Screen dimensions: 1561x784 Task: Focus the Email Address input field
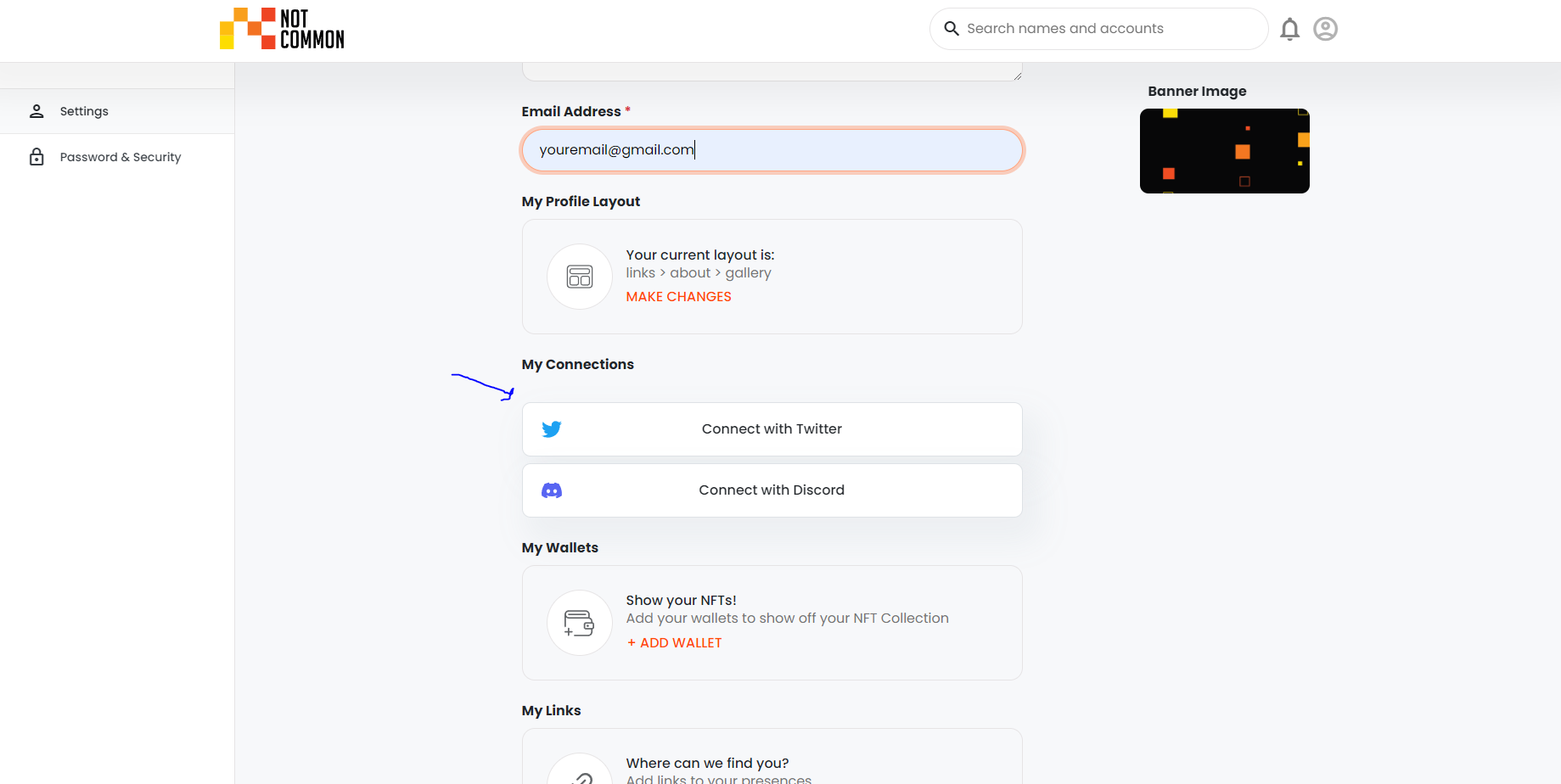772,150
